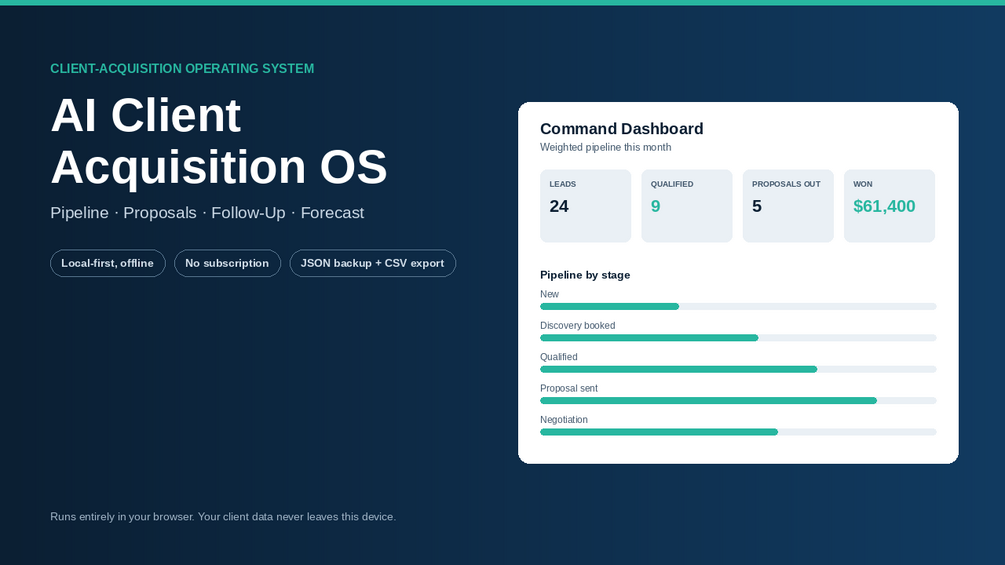Click the New stage progress bar
The image size is (1005, 565).
coord(738,307)
